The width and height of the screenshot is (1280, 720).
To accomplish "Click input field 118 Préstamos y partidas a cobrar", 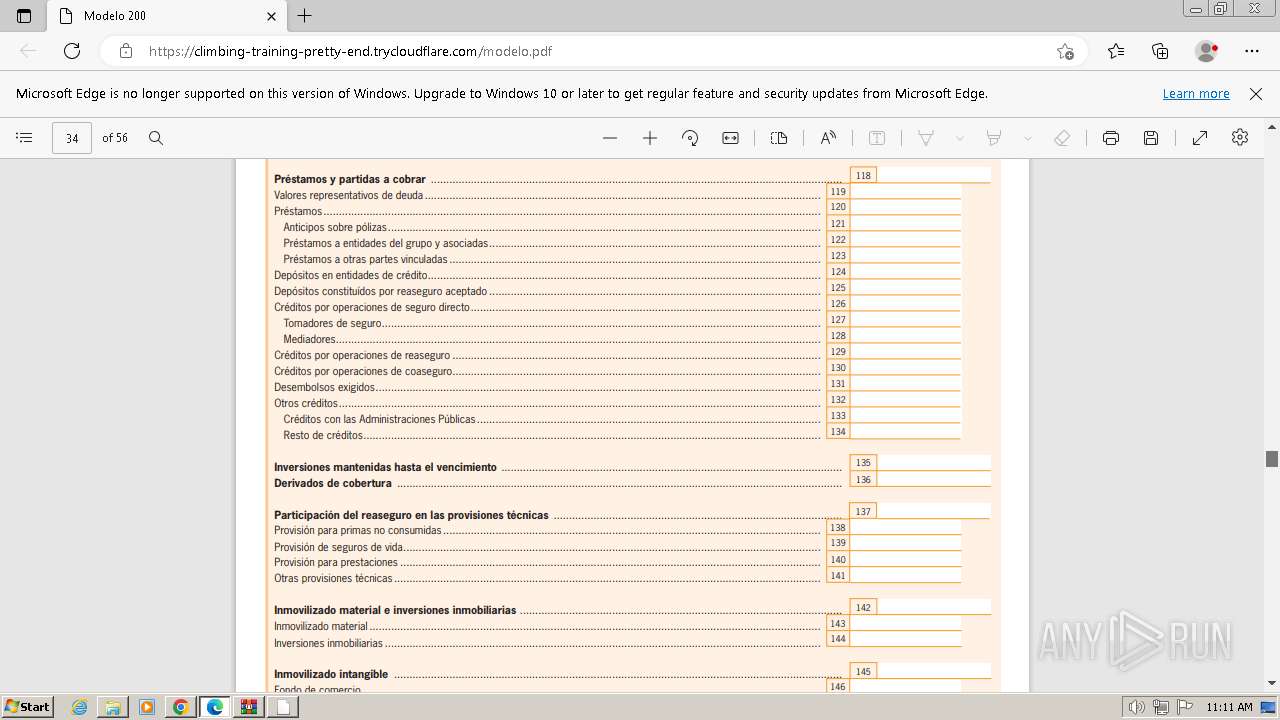I will coord(933,175).
